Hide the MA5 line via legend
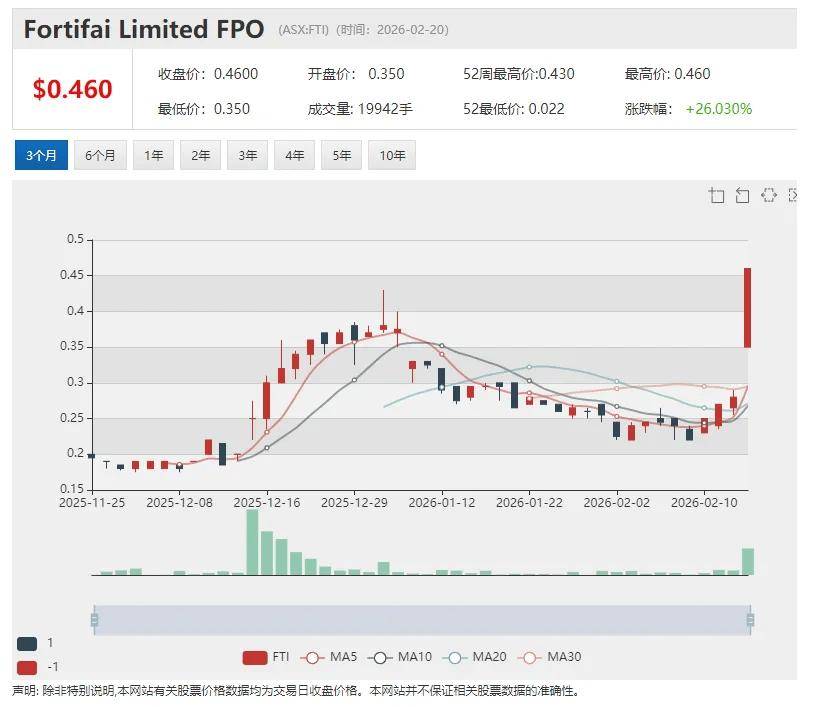This screenshot has height=707, width=815. [330, 657]
